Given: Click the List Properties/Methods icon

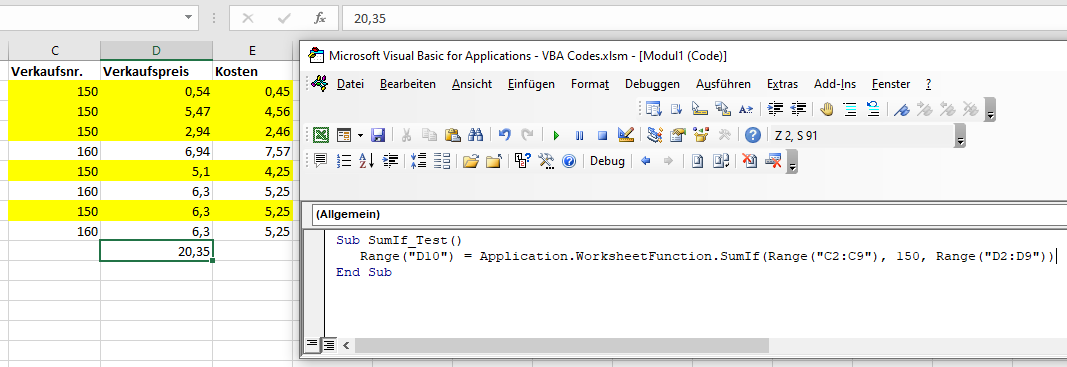Looking at the screenshot, I should tap(653, 108).
